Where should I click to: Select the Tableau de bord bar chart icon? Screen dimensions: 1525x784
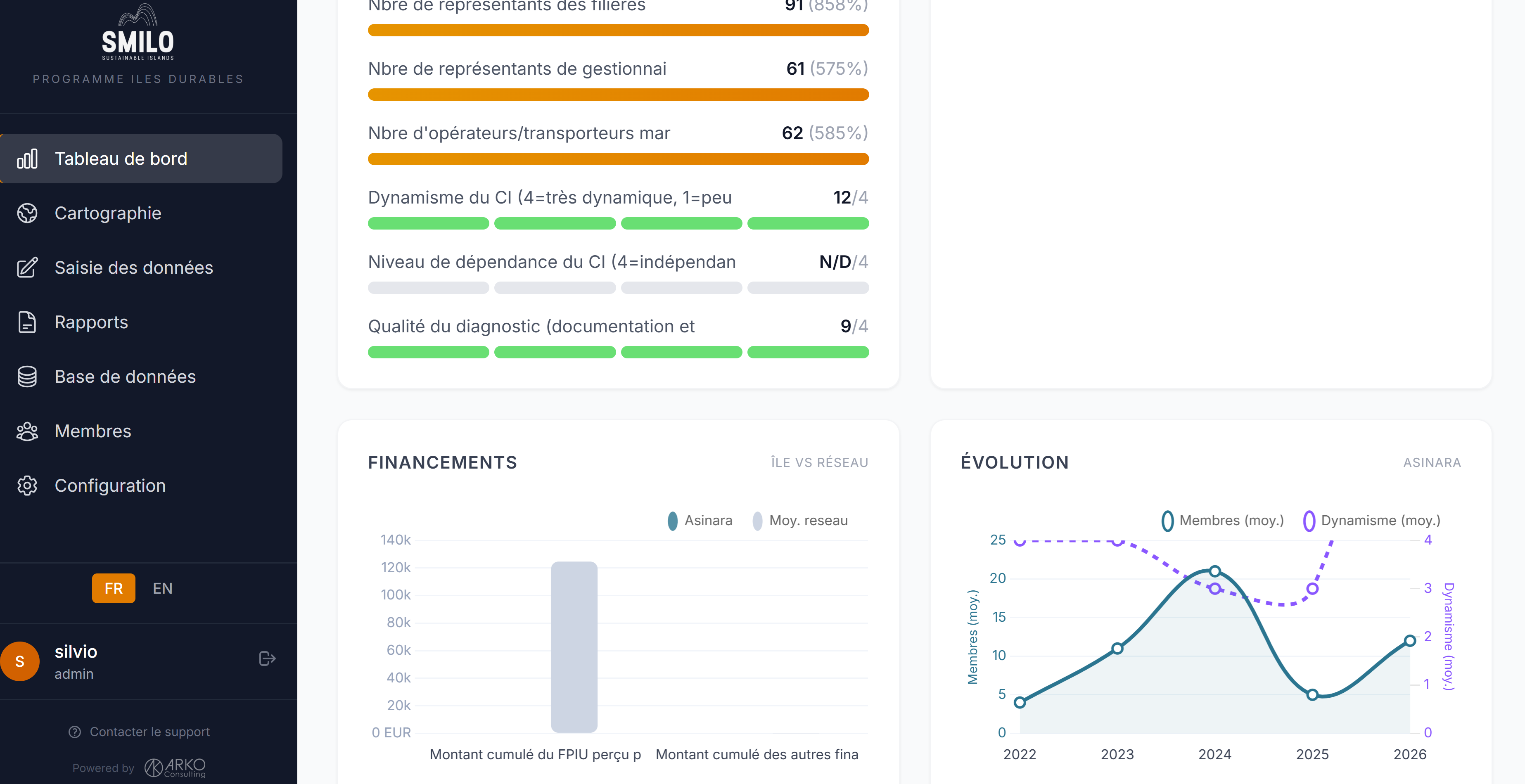click(x=28, y=159)
